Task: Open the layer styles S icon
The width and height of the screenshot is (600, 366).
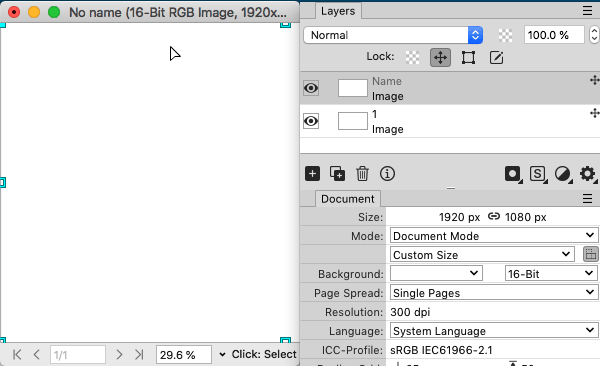Action: tap(538, 174)
